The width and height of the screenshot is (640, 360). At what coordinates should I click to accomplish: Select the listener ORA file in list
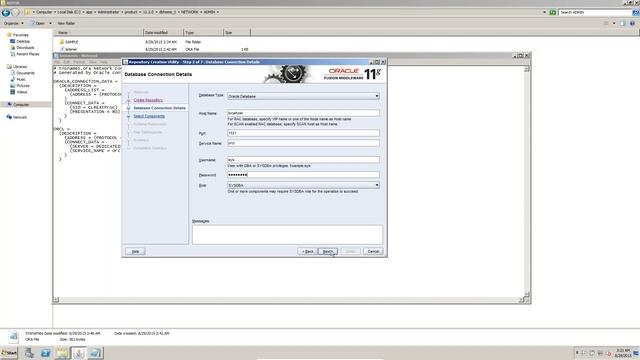(x=71, y=49)
